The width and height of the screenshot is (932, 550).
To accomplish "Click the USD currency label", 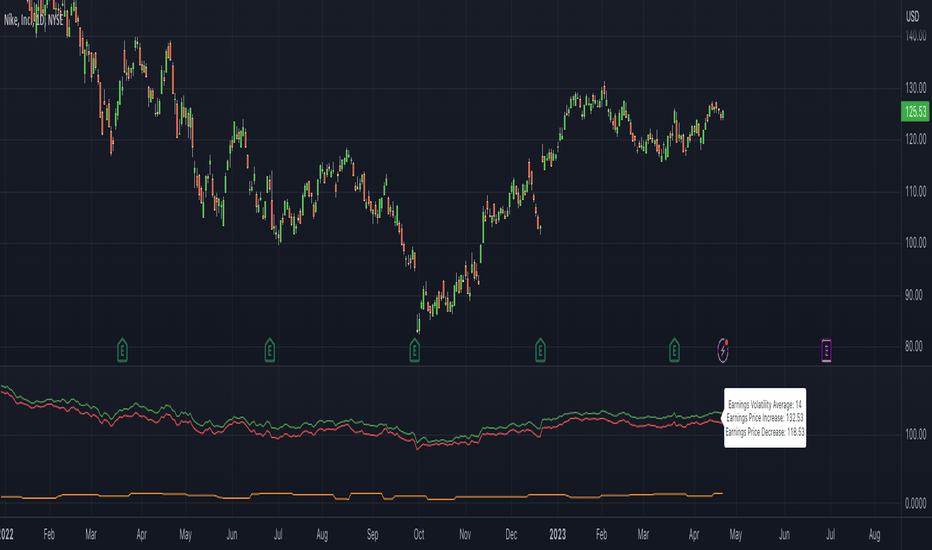I will point(912,17).
